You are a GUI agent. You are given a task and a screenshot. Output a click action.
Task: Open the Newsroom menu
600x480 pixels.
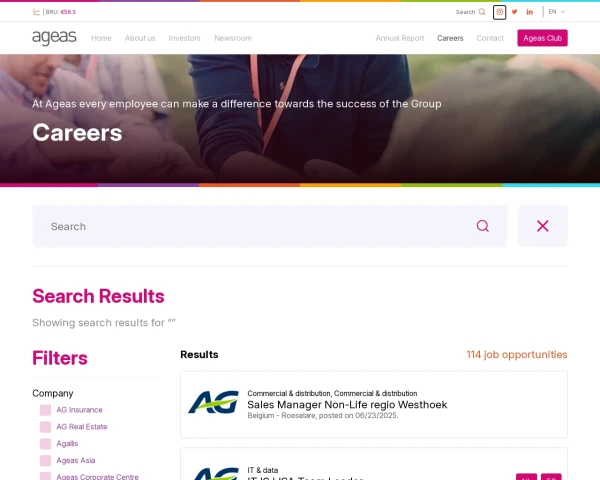[233, 38]
